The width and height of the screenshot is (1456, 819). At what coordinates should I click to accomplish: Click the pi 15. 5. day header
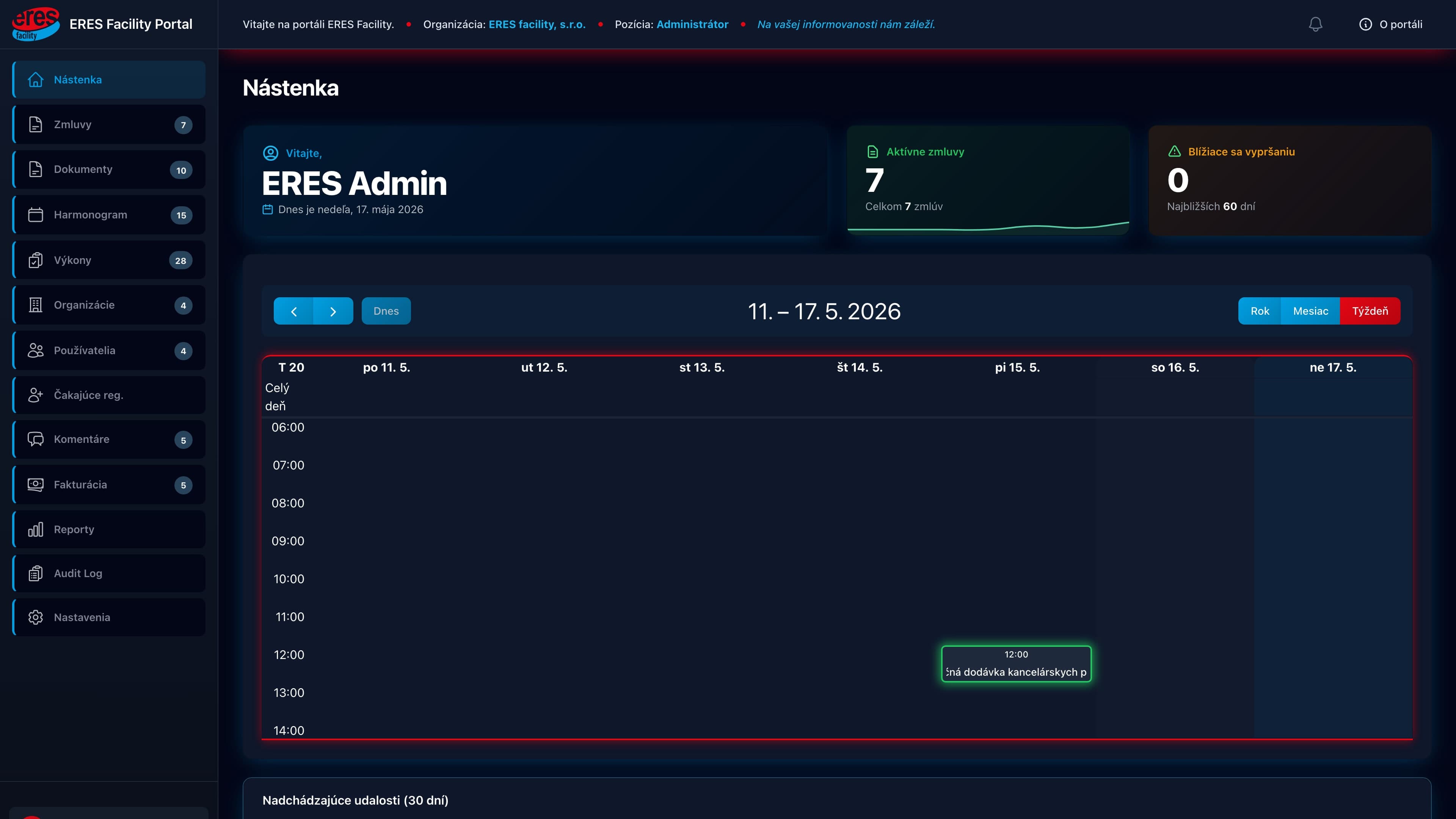[x=1017, y=367]
